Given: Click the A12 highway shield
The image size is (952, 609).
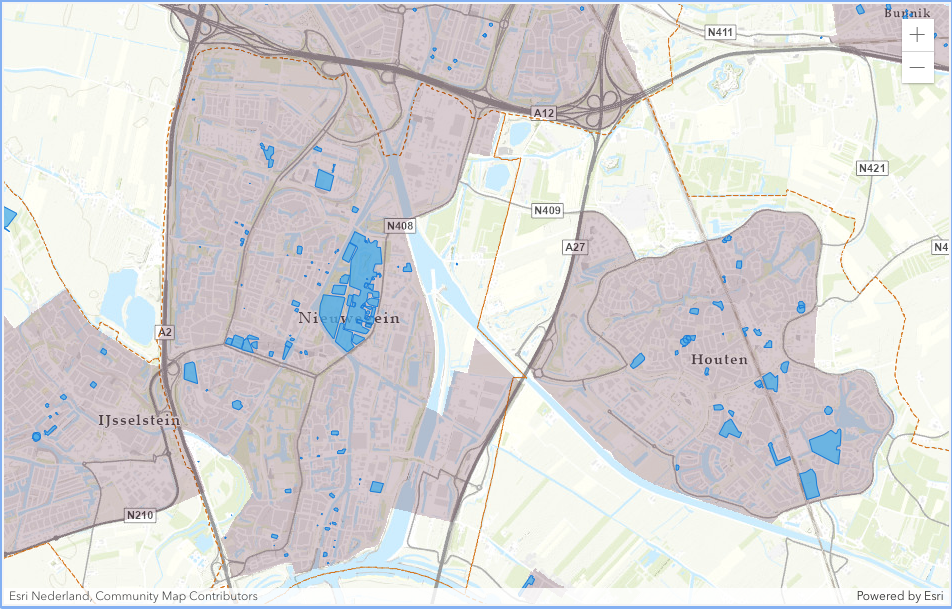Looking at the screenshot, I should click(x=543, y=114).
